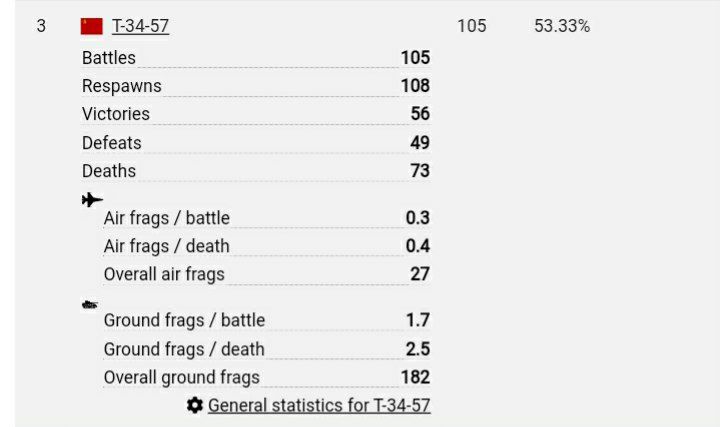The width and height of the screenshot is (720, 427).
Task: Click the Ground frags / death label
Action: coord(184,349)
